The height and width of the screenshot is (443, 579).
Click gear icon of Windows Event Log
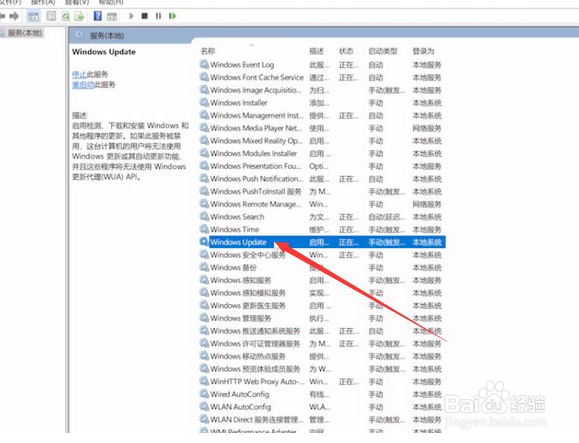coord(204,64)
